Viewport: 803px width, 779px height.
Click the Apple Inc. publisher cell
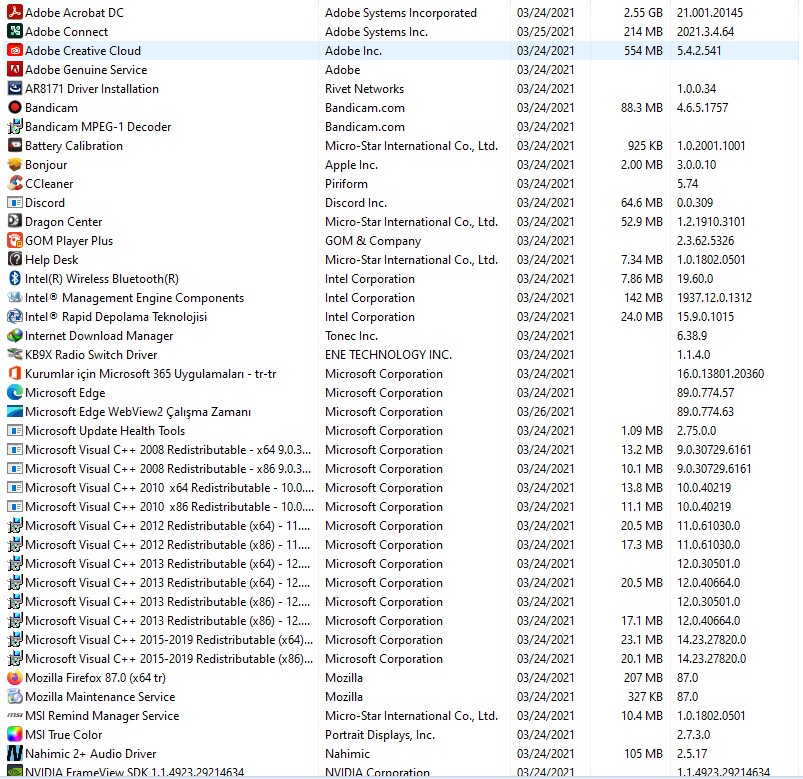coord(351,164)
